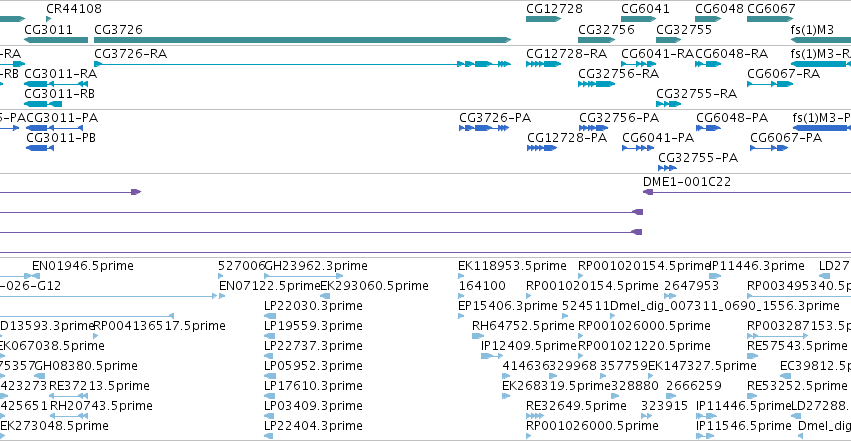Click the RP004136517.5prime EST label

point(160,326)
